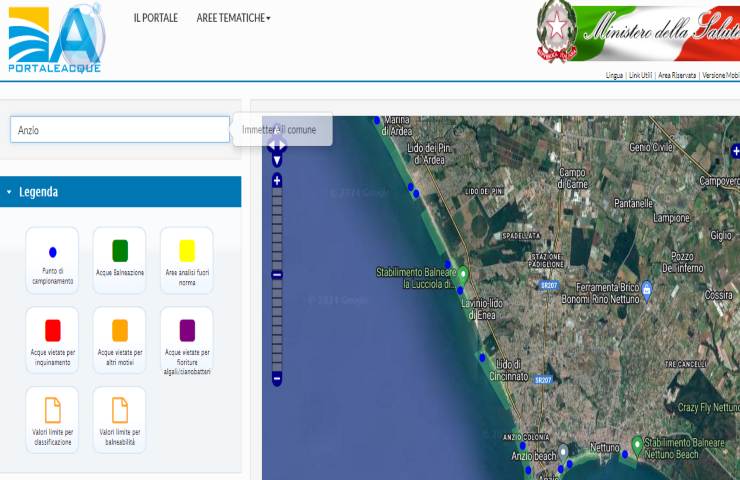The image size is (740, 480).
Task: Open the Link Utili link
Action: 640,75
